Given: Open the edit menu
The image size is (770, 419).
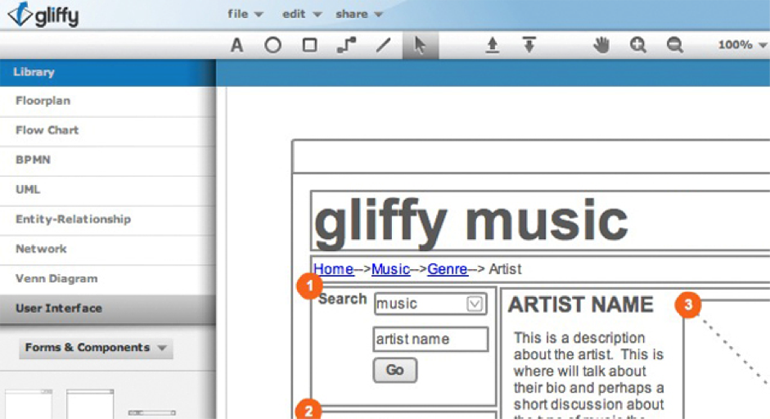Looking at the screenshot, I should click(302, 14).
